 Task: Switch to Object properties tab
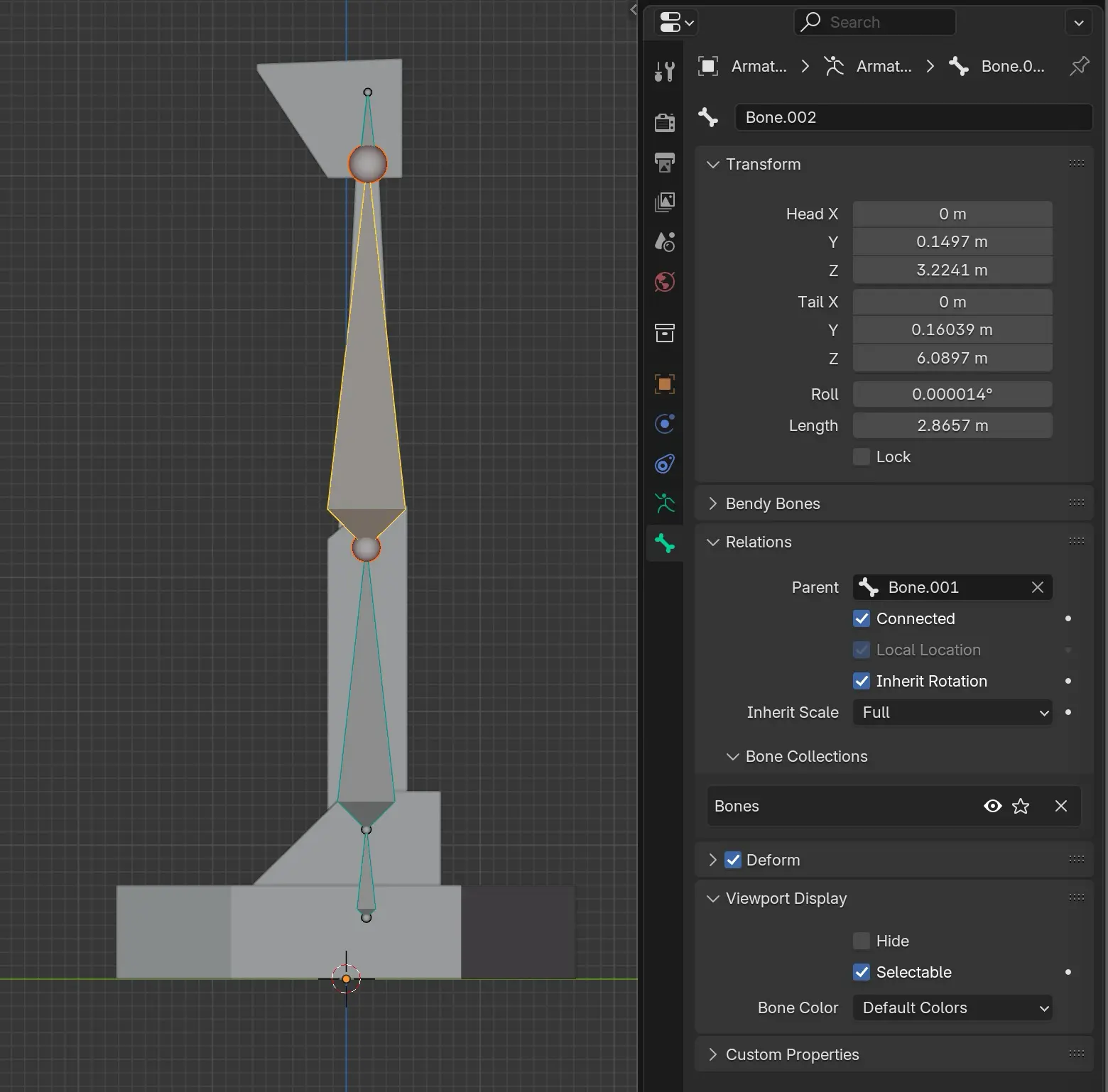coord(665,384)
